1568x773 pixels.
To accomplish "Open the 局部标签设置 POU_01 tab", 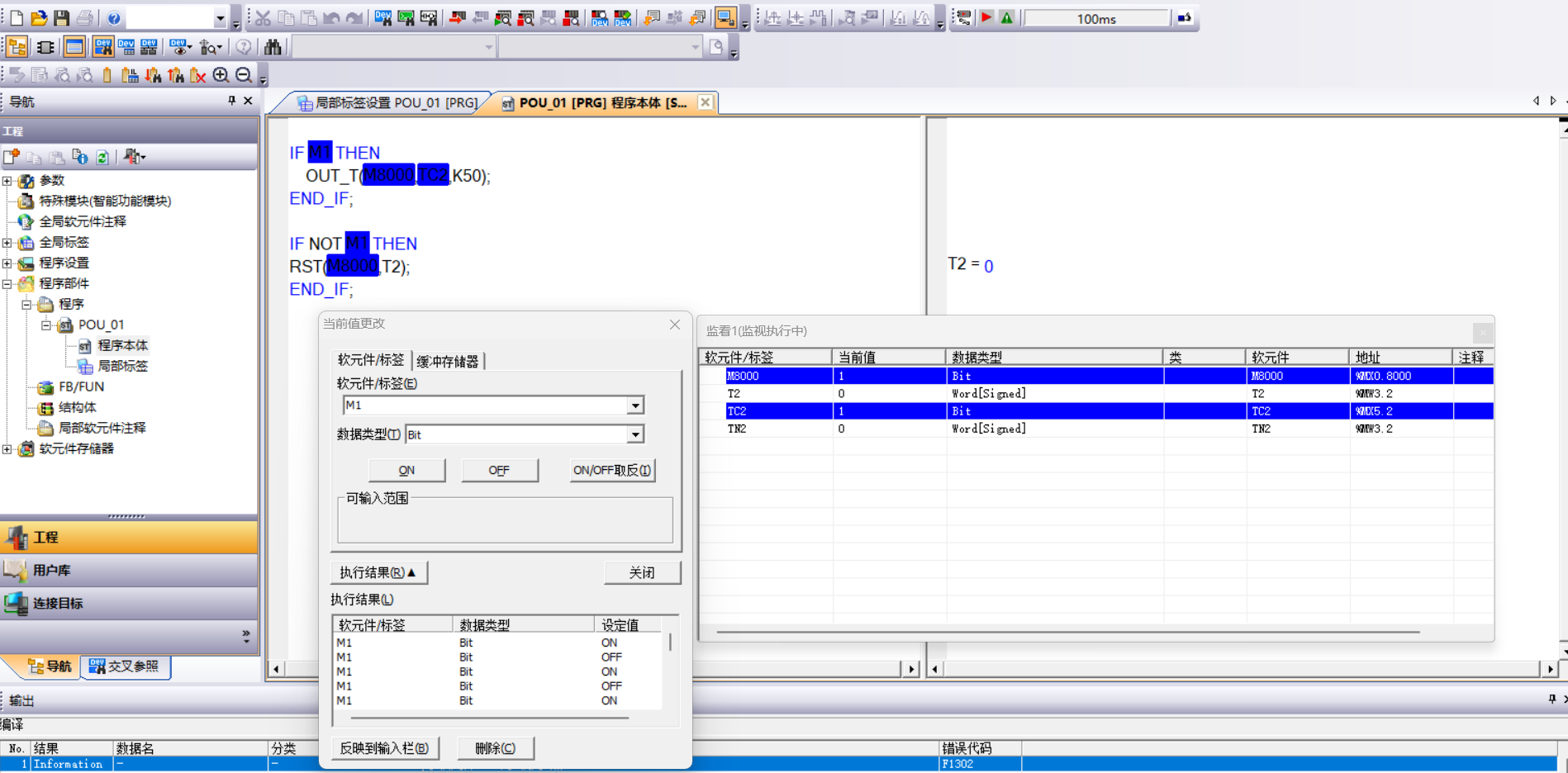I will click(388, 102).
